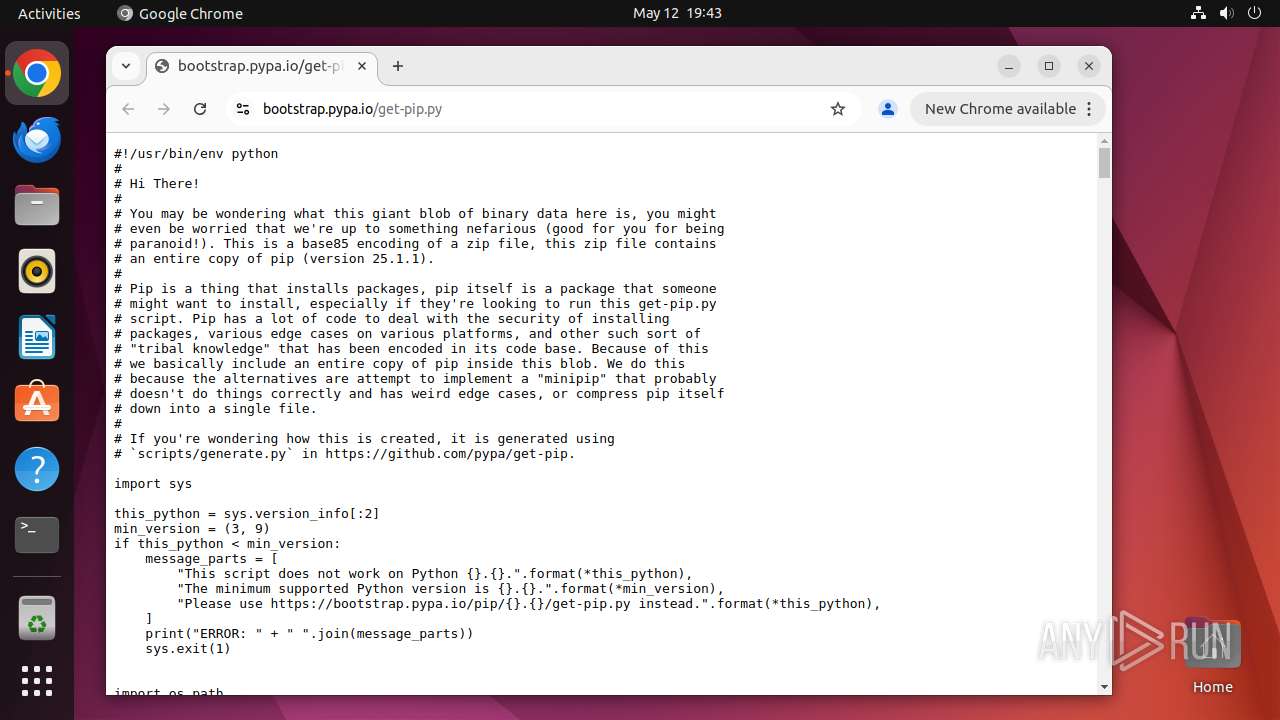The width and height of the screenshot is (1280, 720).
Task: Click the github.com/pypa/get-pip comment line
Action: click(x=345, y=454)
